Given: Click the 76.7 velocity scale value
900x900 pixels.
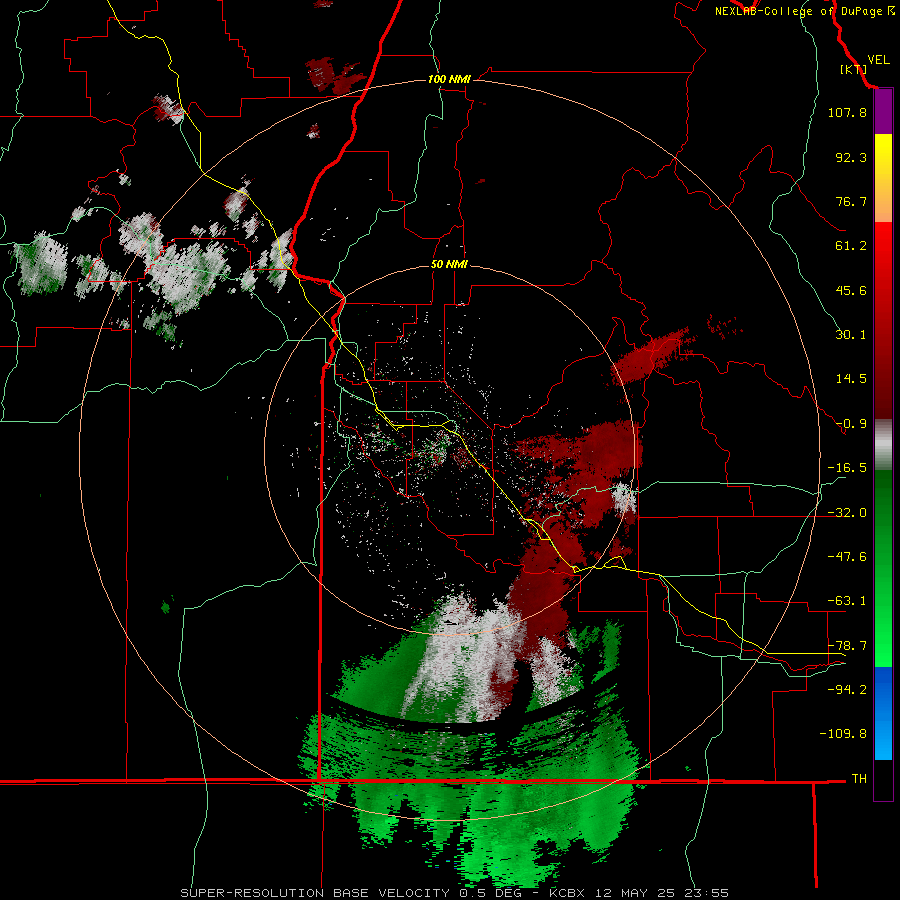Looking at the screenshot, I should (x=851, y=201).
